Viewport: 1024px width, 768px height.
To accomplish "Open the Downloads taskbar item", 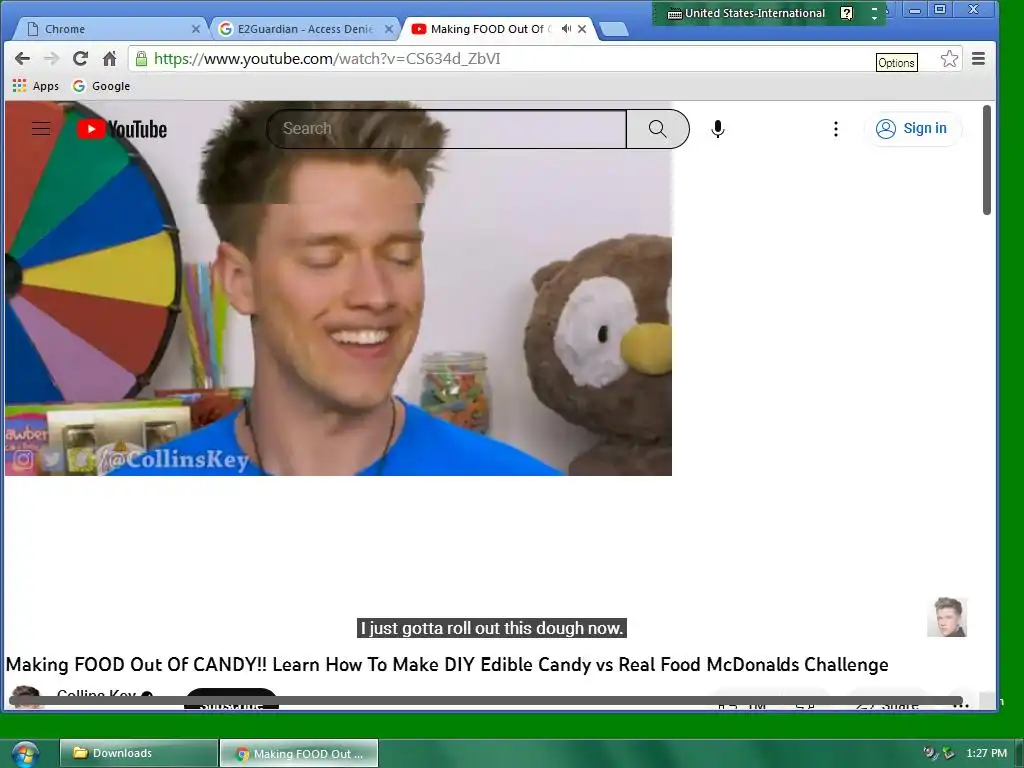I will pos(138,753).
